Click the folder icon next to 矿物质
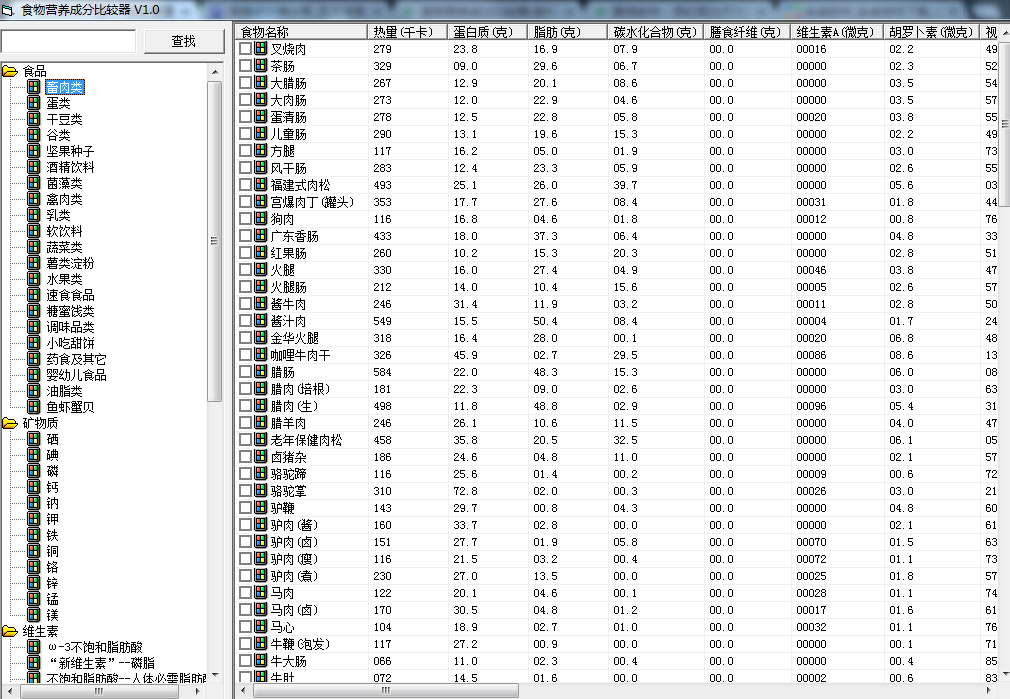Screen dimensions: 1010x699 click(10, 423)
